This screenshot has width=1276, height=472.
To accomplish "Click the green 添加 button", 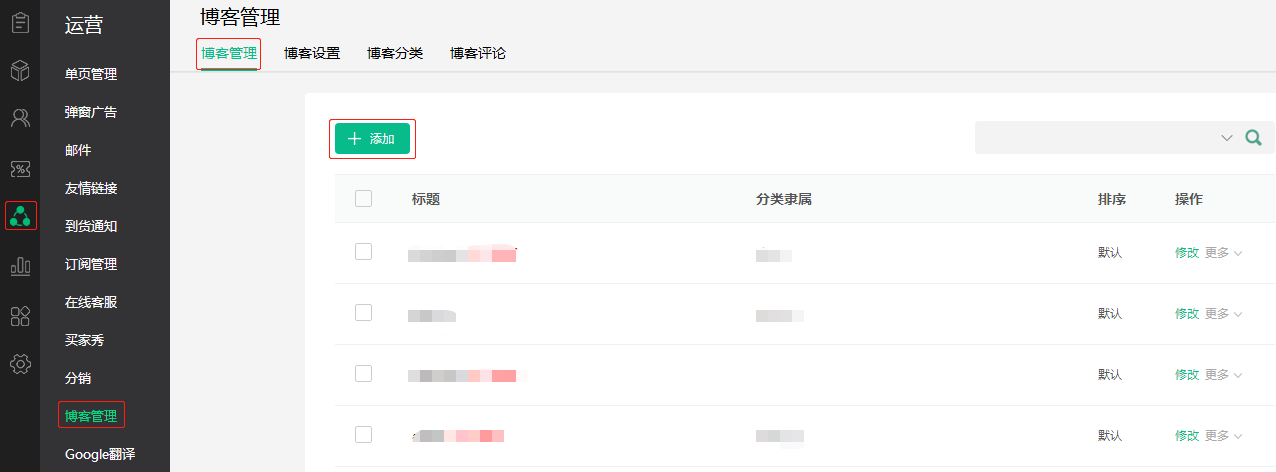I will [372, 139].
